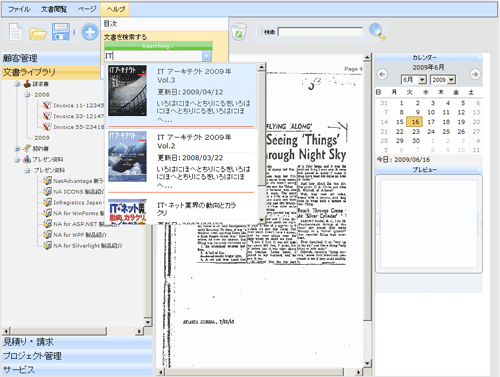This screenshot has width=500, height=377.
Task: Open the ファイル menu
Action: [19, 9]
